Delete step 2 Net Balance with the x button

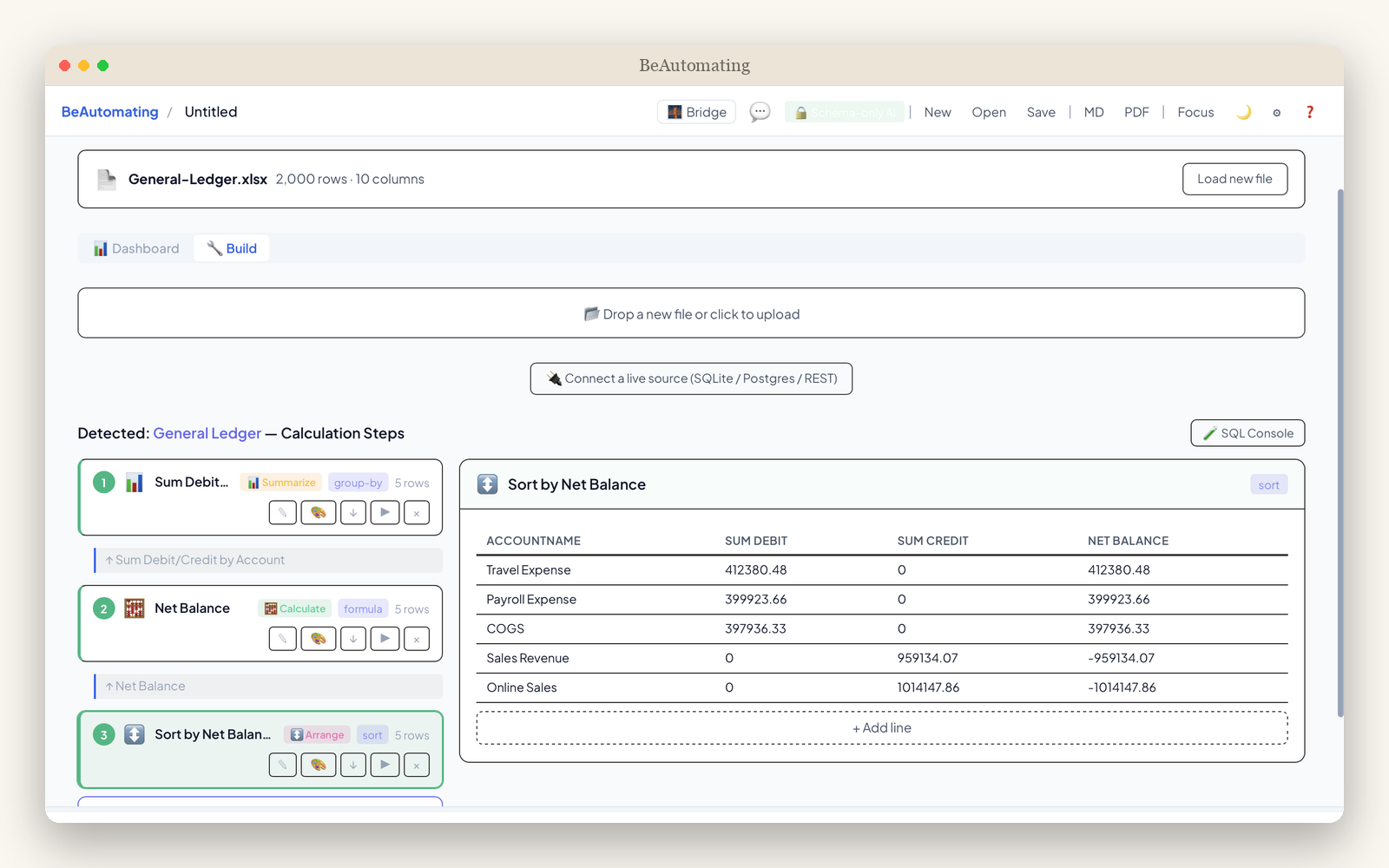[417, 639]
